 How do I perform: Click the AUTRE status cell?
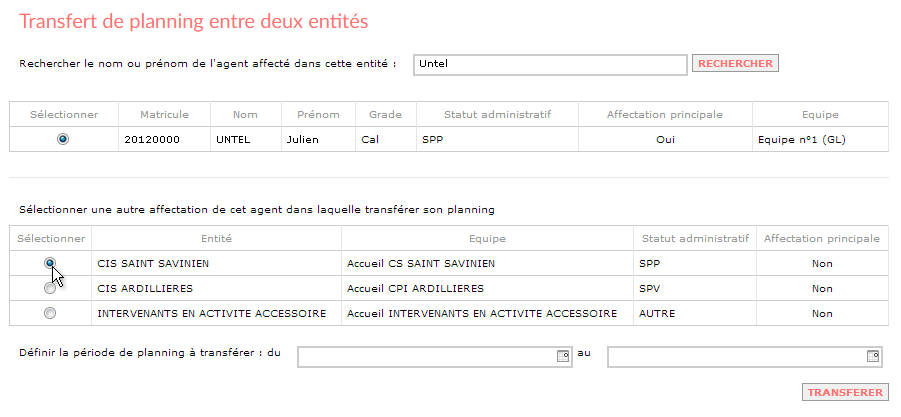coord(695,314)
